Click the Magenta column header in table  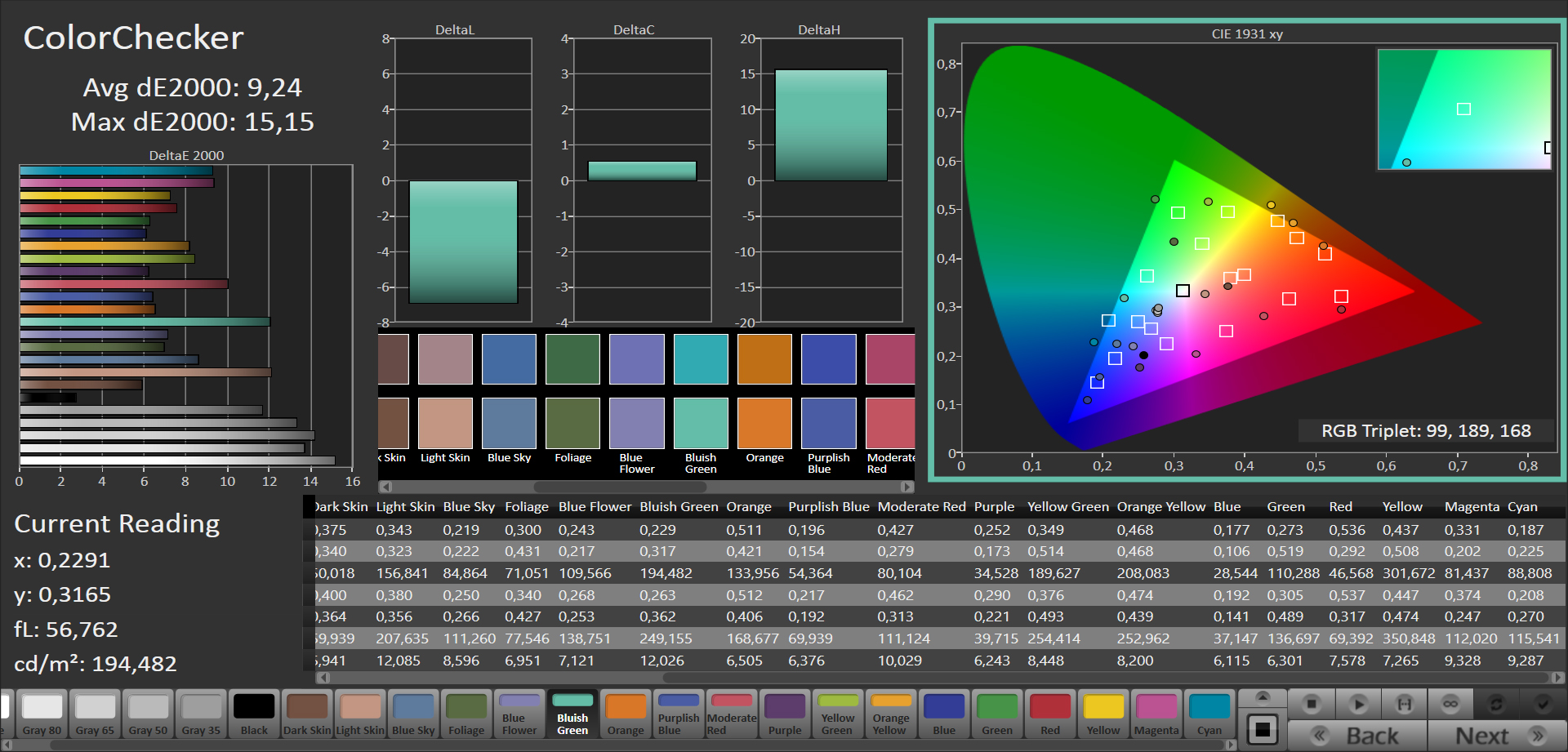pyautogui.click(x=1472, y=506)
